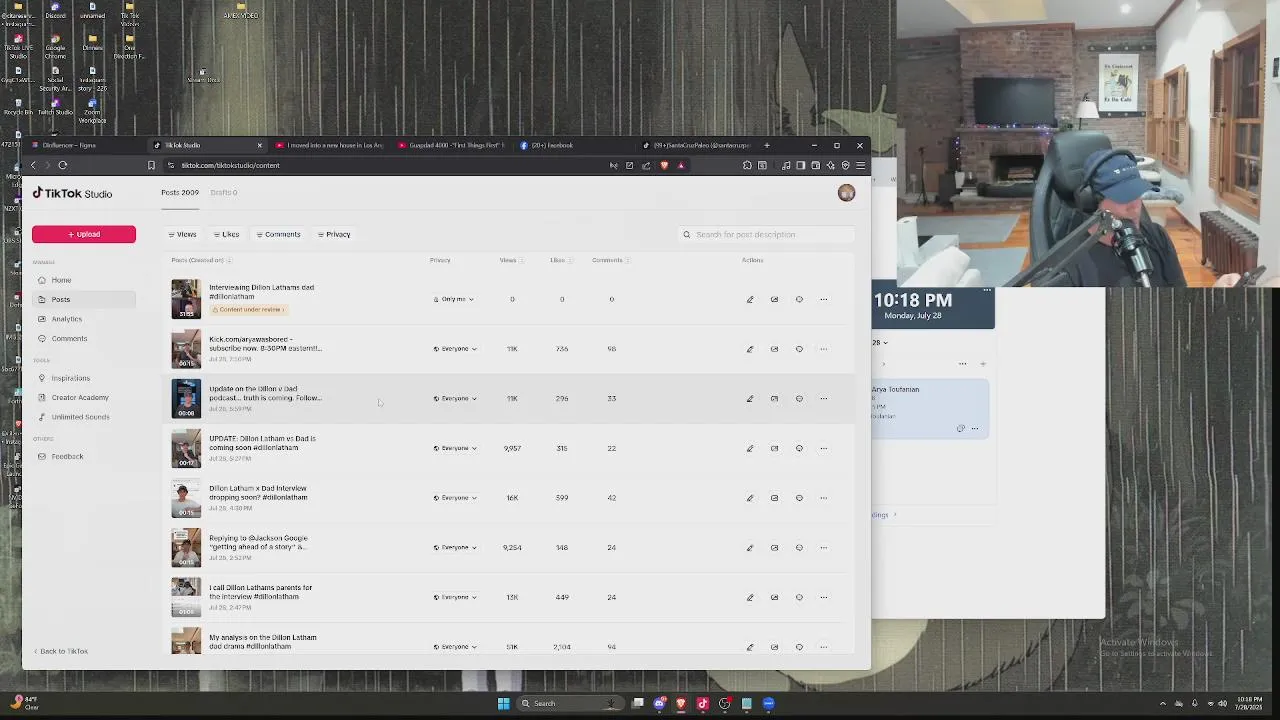1280x720 pixels.
Task: Open more actions for "Interviewing Dillon Lathams dad"
Action: (x=823, y=299)
